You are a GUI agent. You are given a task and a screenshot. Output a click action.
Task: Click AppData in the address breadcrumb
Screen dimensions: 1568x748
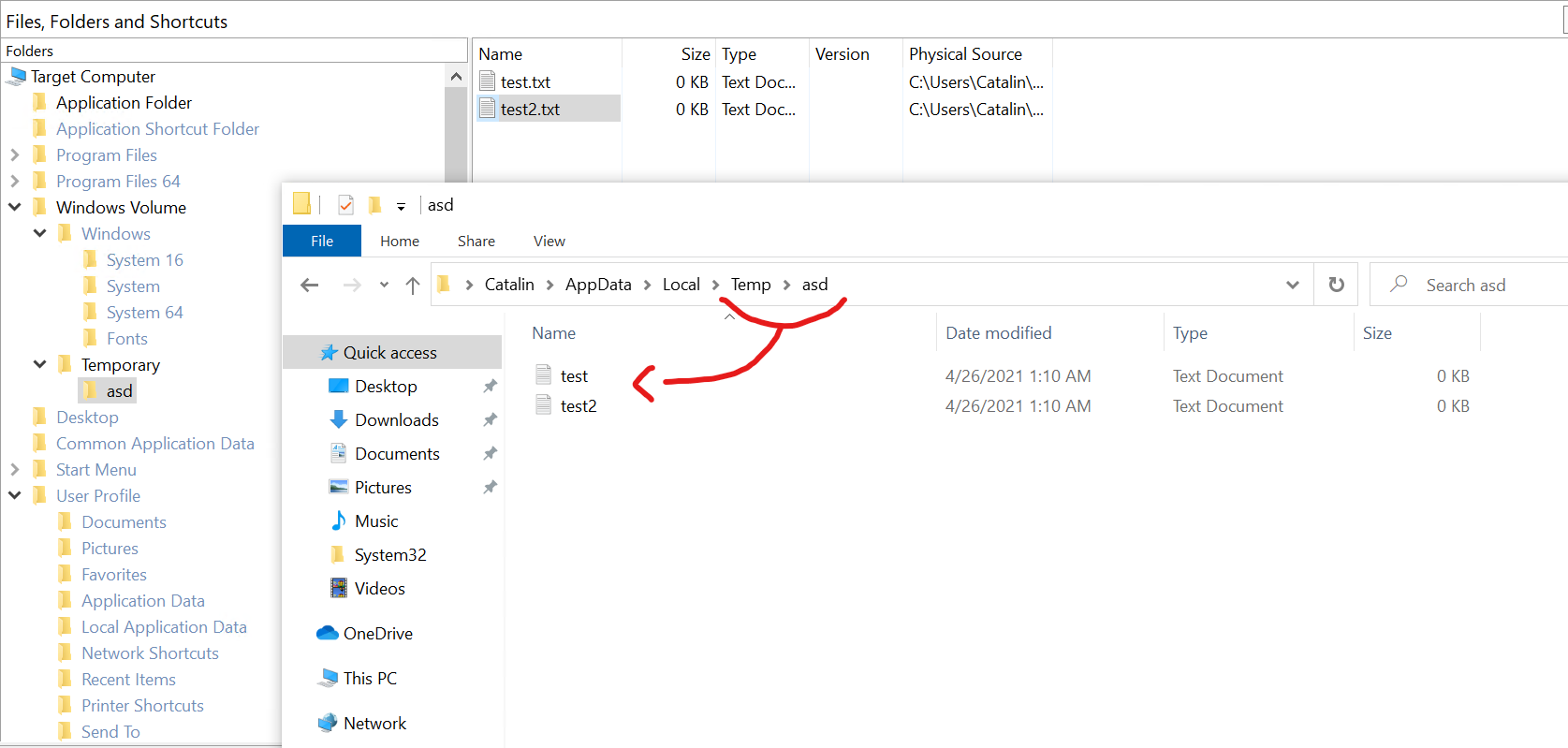pos(598,285)
